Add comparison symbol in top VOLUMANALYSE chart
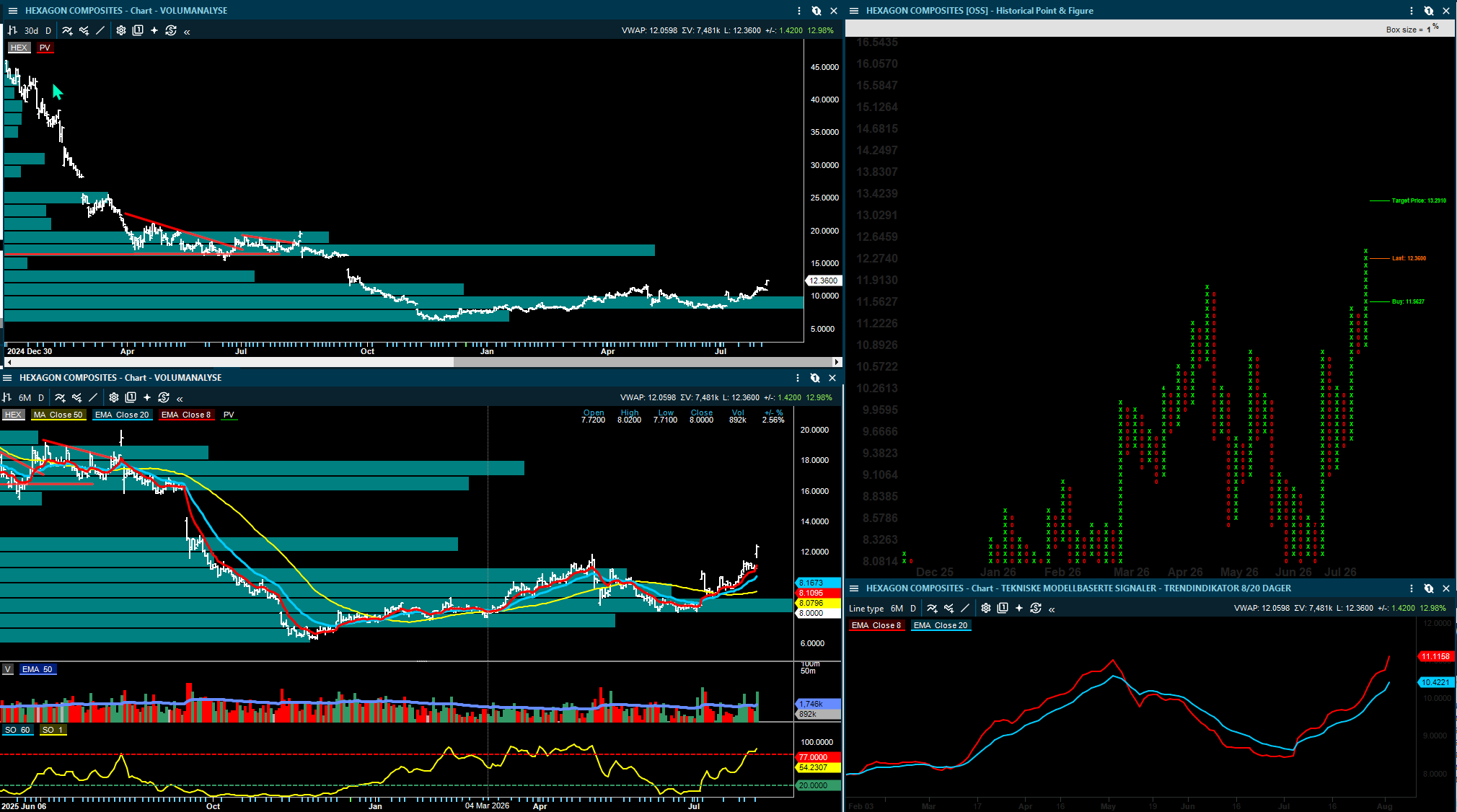This screenshot has height=812, width=1457. click(x=84, y=30)
